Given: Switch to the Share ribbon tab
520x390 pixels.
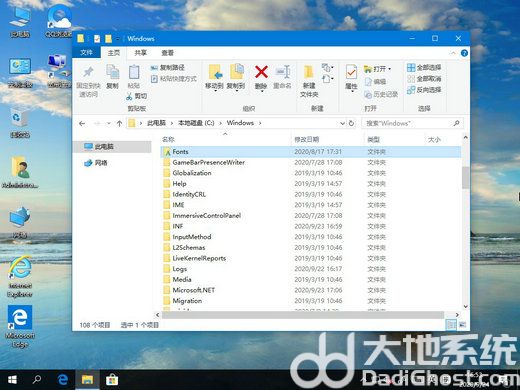Looking at the screenshot, I should pyautogui.click(x=140, y=53).
